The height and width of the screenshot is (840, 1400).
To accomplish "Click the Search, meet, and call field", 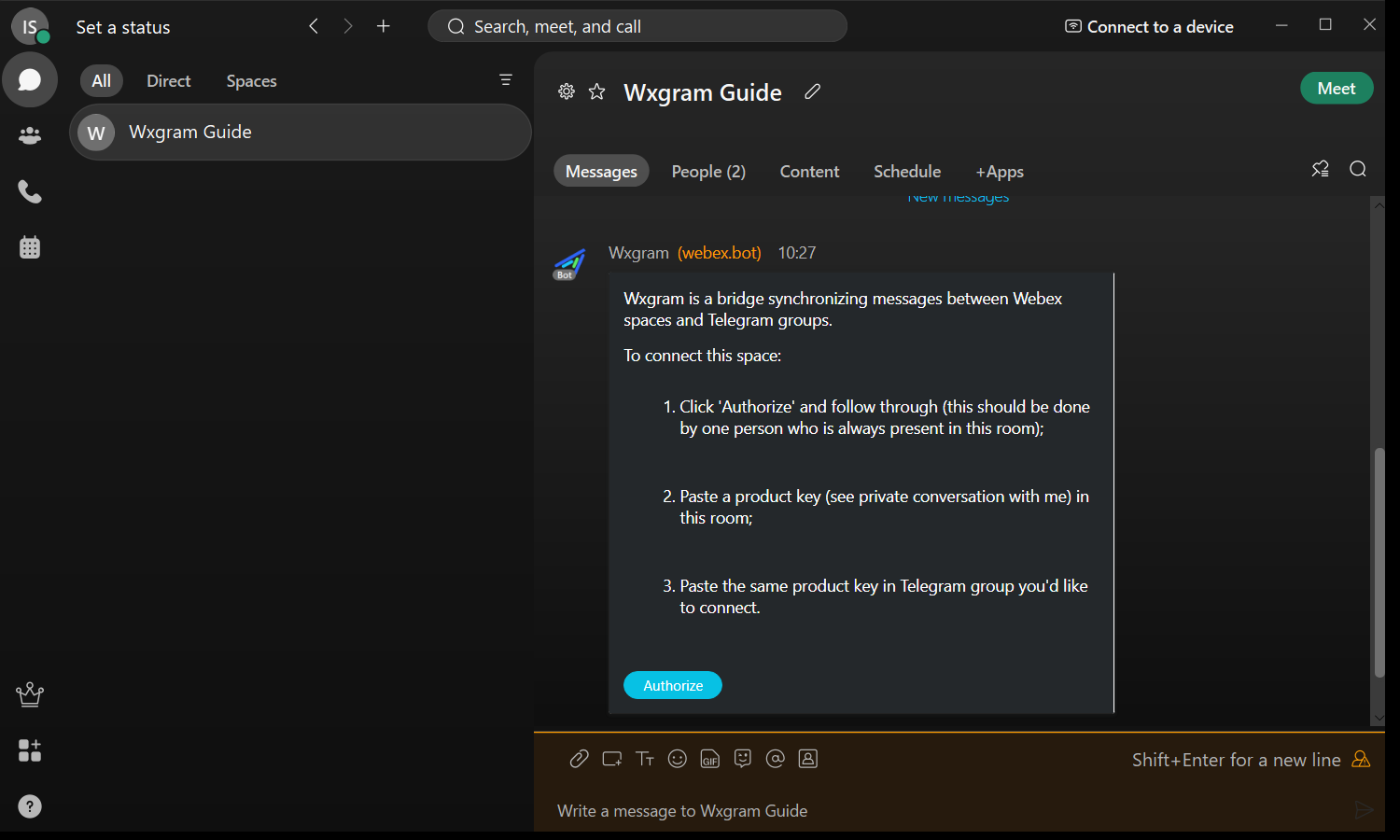I will 637,26.
